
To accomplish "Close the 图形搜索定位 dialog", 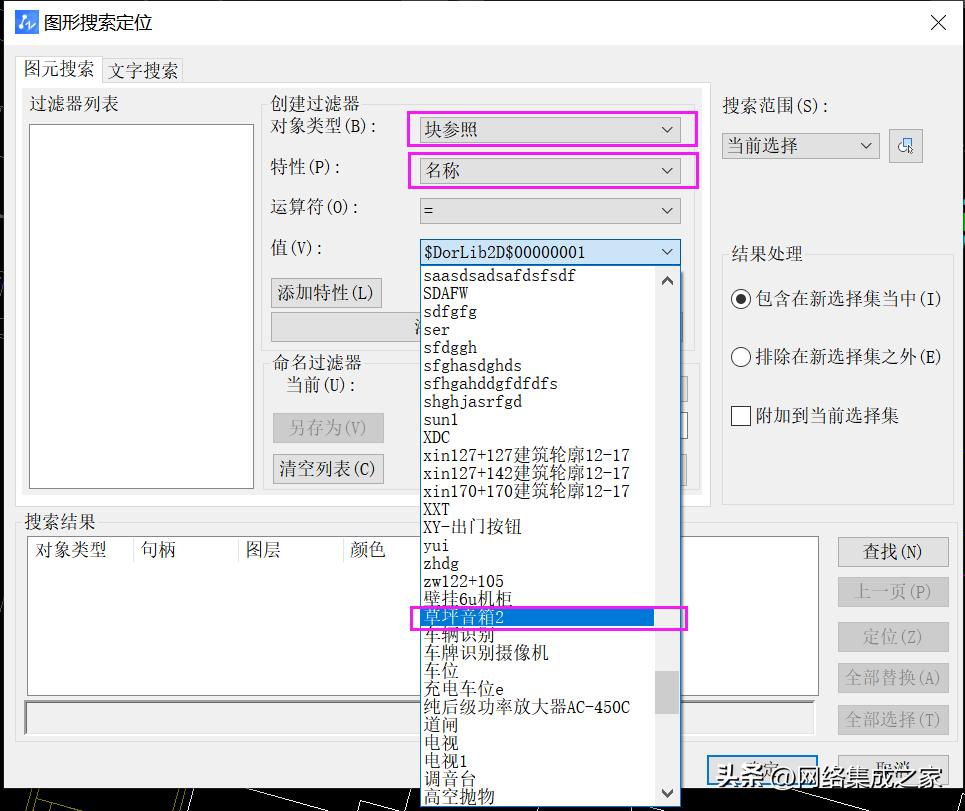I will point(938,23).
